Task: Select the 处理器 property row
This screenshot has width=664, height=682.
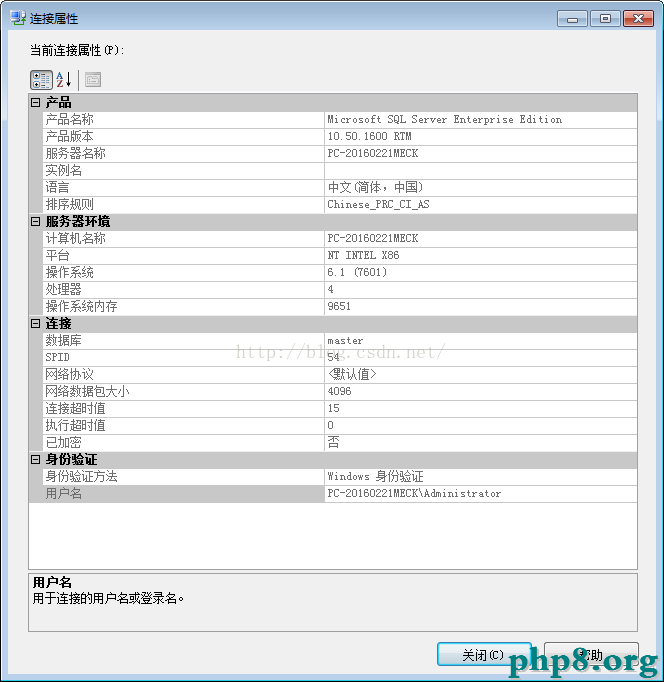Action: (x=340, y=289)
